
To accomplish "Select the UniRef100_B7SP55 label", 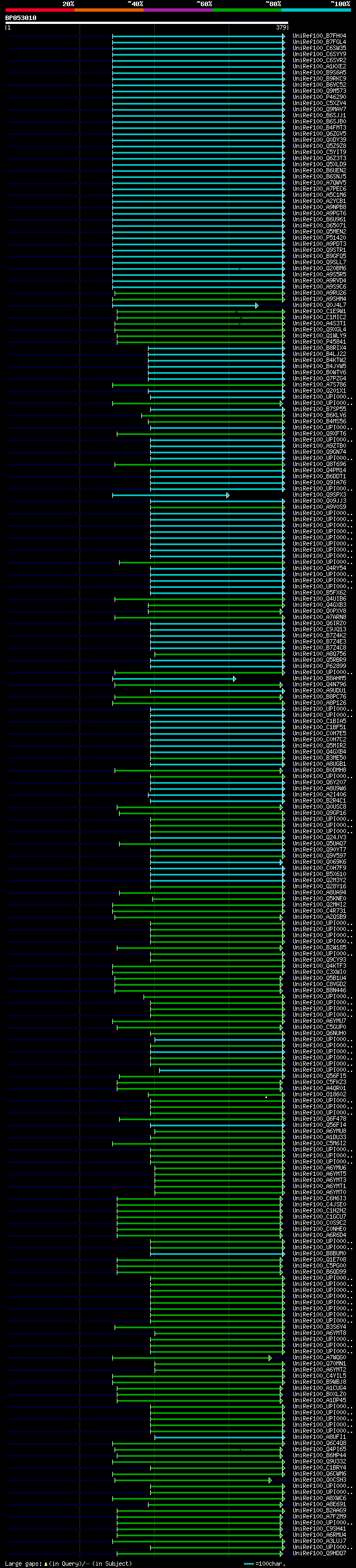I will coord(319,409).
